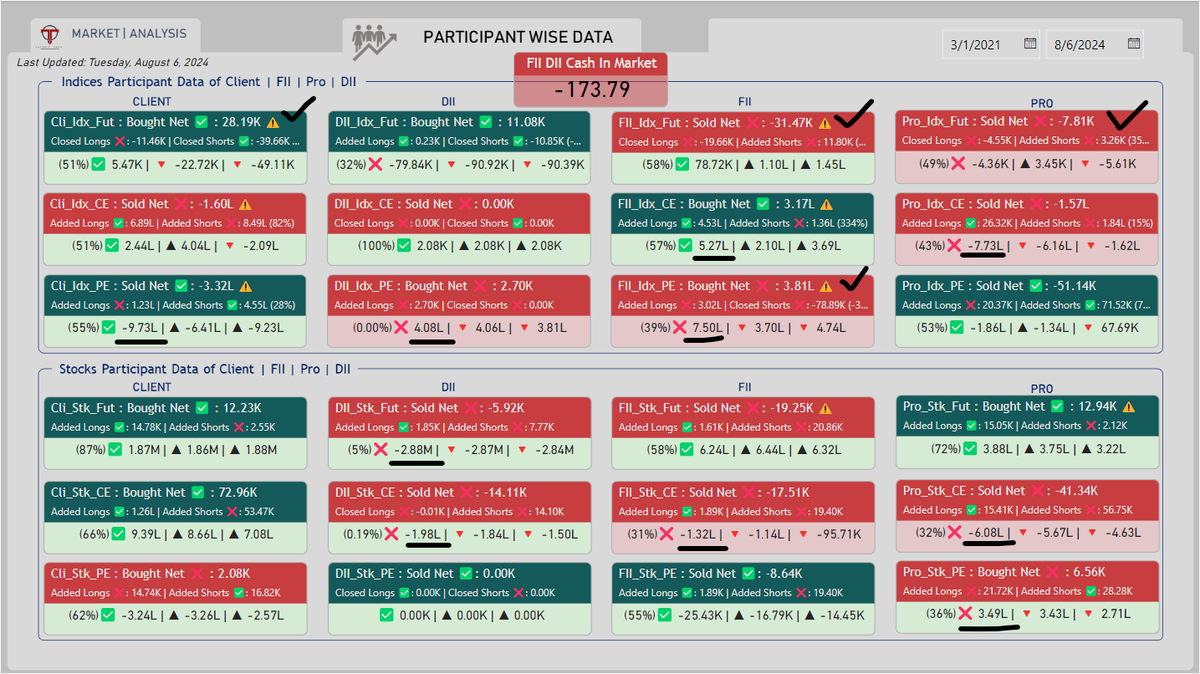Image resolution: width=1200 pixels, height=674 pixels.
Task: Click green check beside (87%) in Cli_Stk_Fut card
Action: click(115, 450)
